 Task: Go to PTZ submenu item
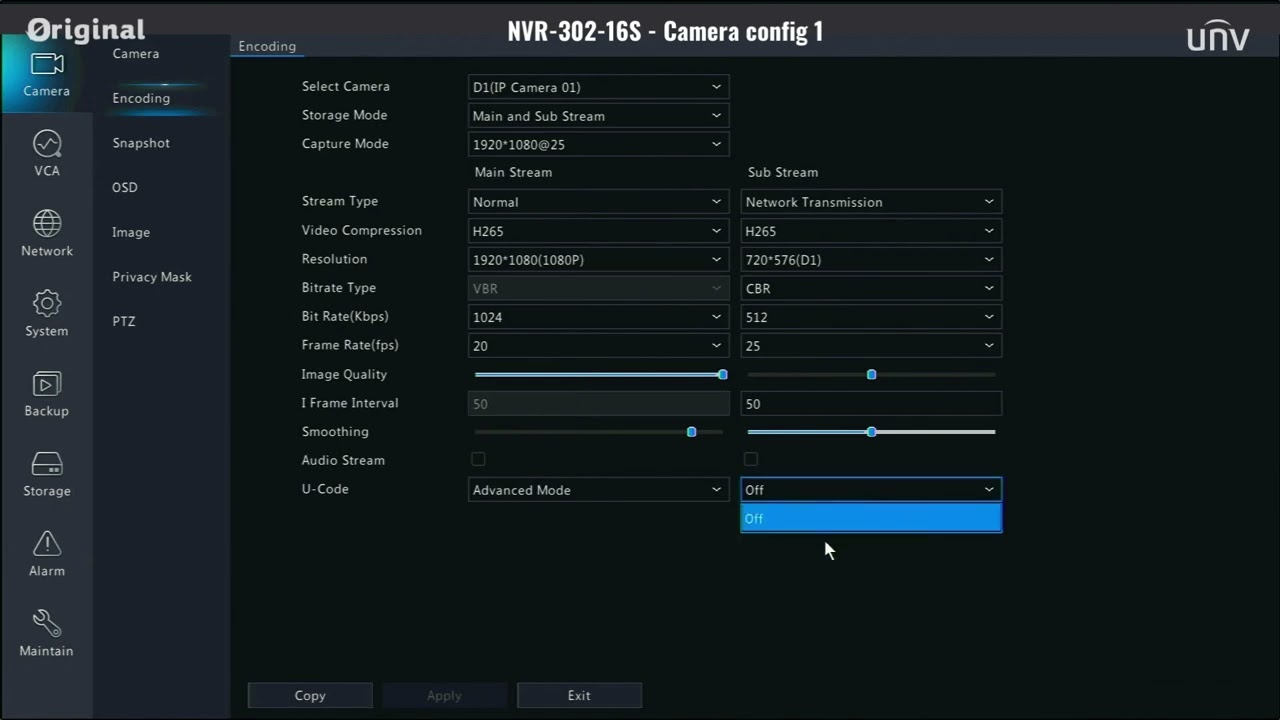click(x=124, y=322)
